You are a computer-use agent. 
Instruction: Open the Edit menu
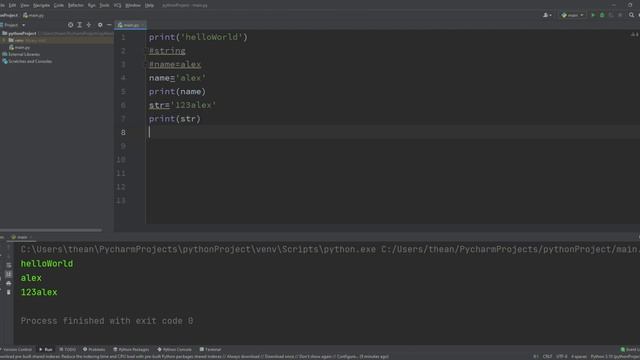pyautogui.click(x=13, y=5)
